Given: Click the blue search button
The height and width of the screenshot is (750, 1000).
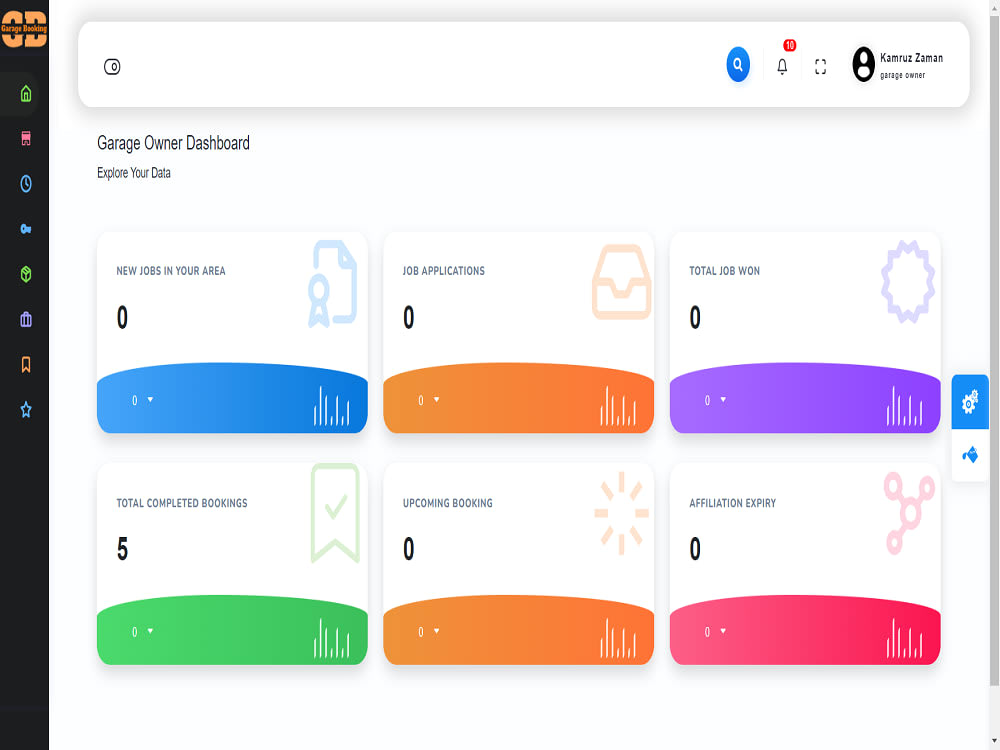Looking at the screenshot, I should click(x=738, y=64).
